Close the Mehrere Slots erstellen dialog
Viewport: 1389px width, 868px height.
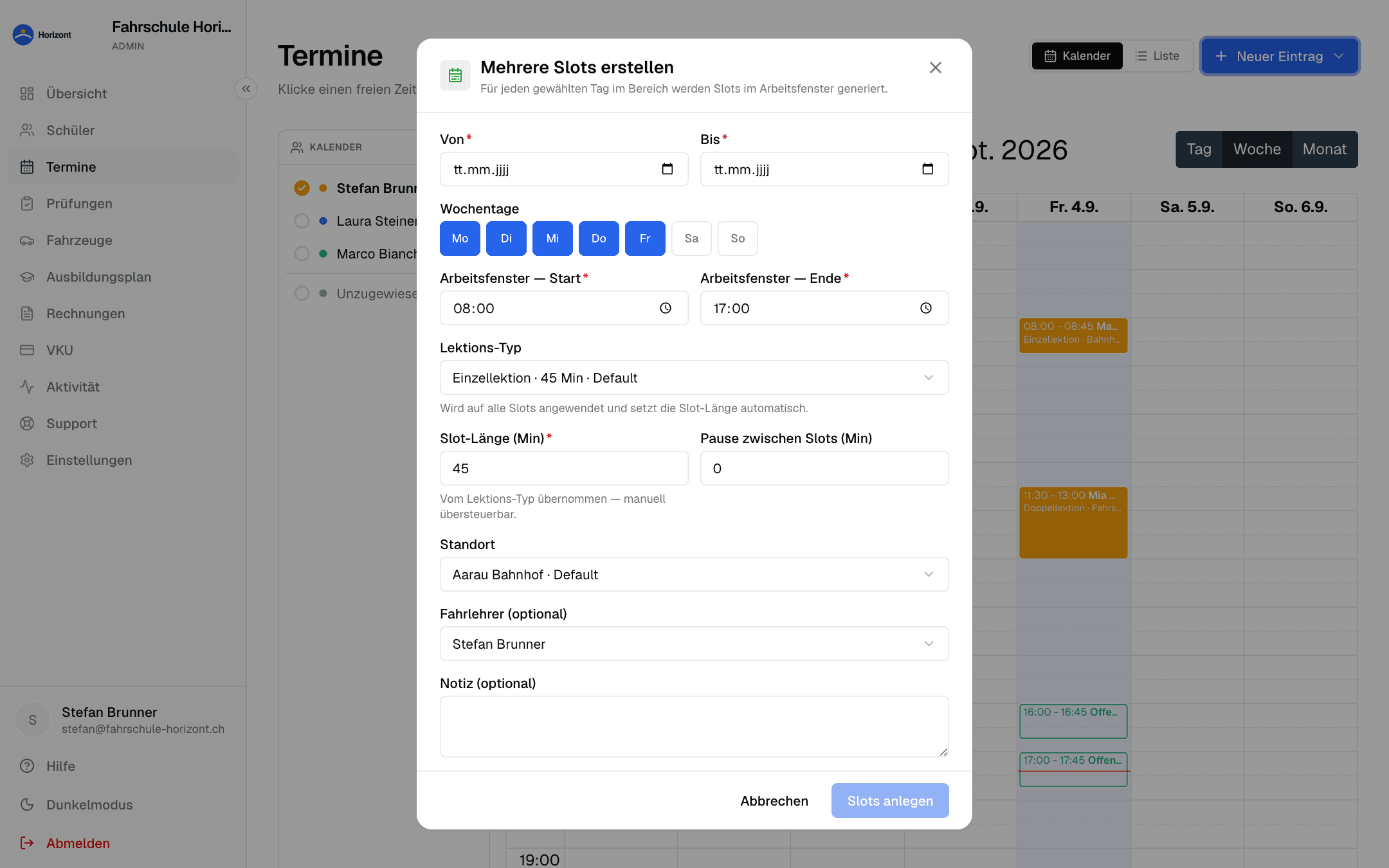936,68
